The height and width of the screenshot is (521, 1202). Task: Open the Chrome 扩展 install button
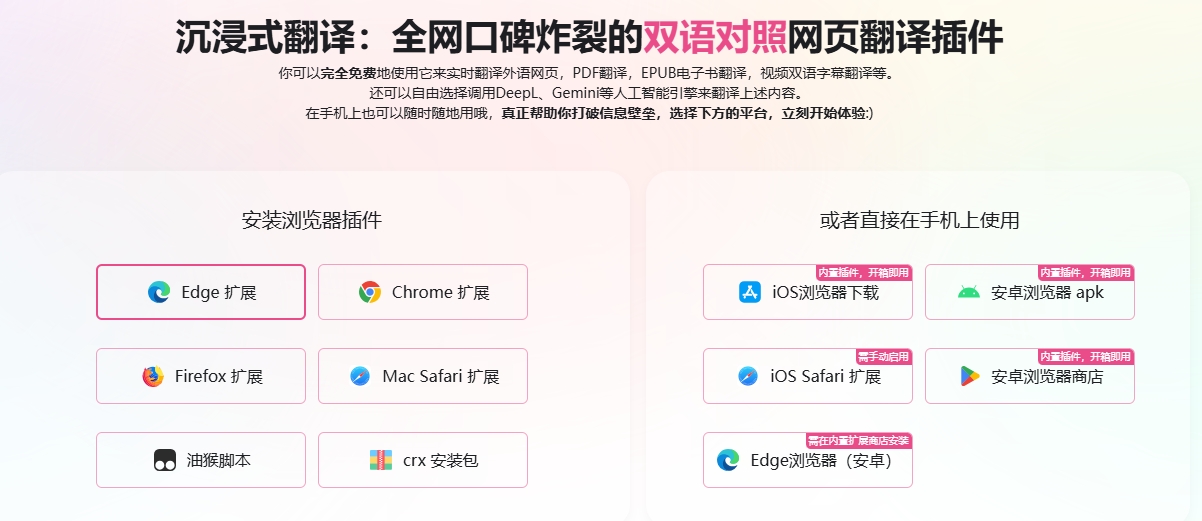pyautogui.click(x=423, y=292)
